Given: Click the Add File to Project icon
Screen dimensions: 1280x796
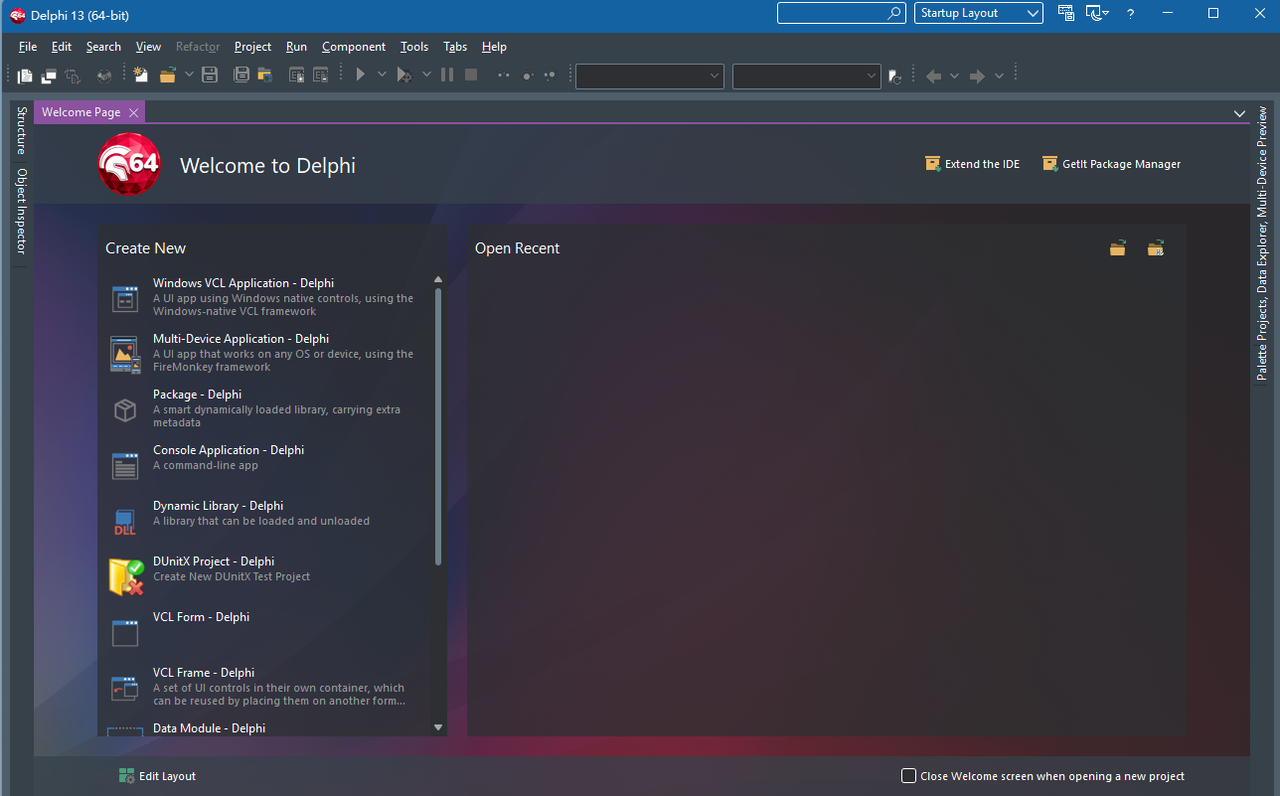Looking at the screenshot, I should tap(296, 75).
